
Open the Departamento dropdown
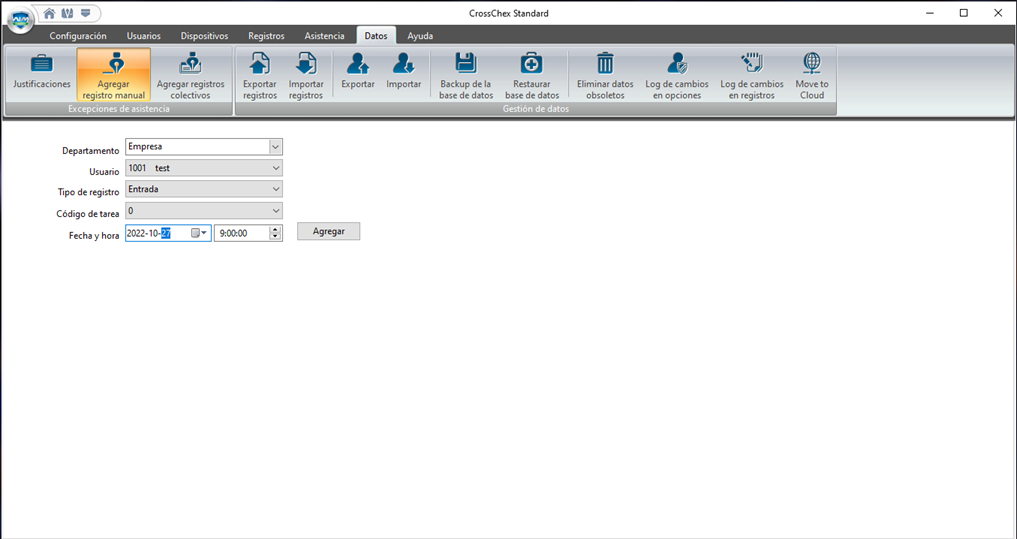[x=276, y=147]
